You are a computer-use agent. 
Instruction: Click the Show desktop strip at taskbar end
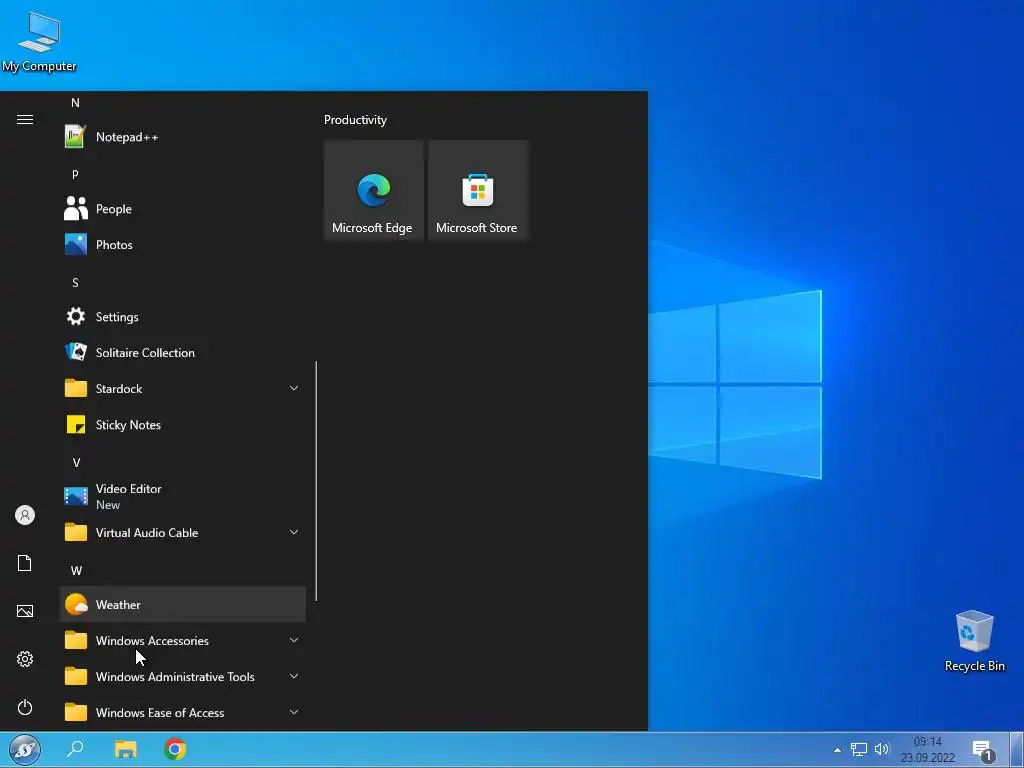point(1017,750)
